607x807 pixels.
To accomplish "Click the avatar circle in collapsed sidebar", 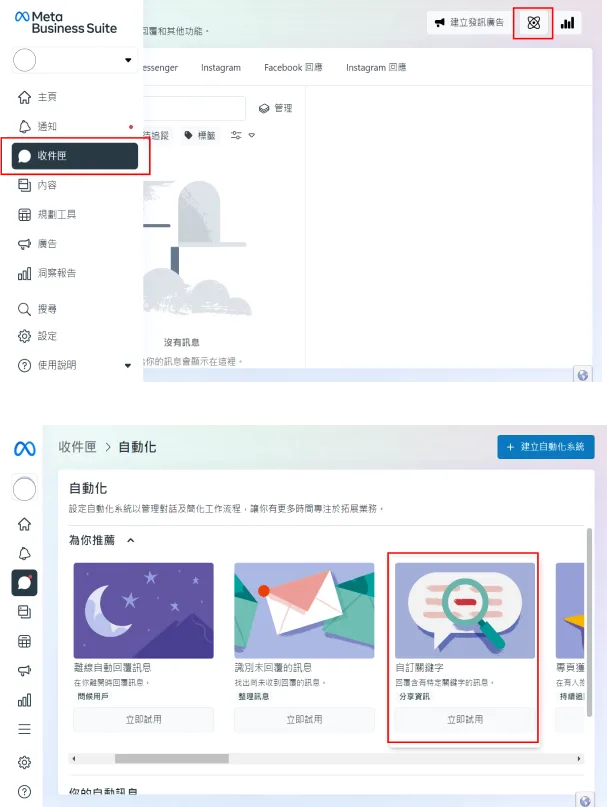I will [x=24, y=488].
